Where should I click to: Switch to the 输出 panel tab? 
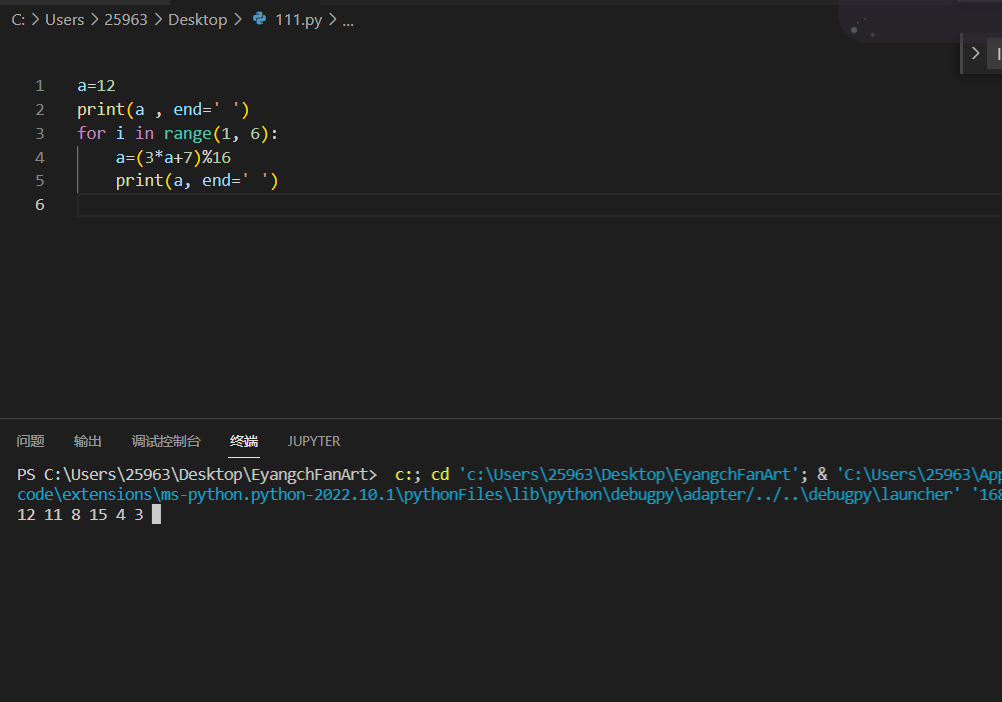point(88,441)
